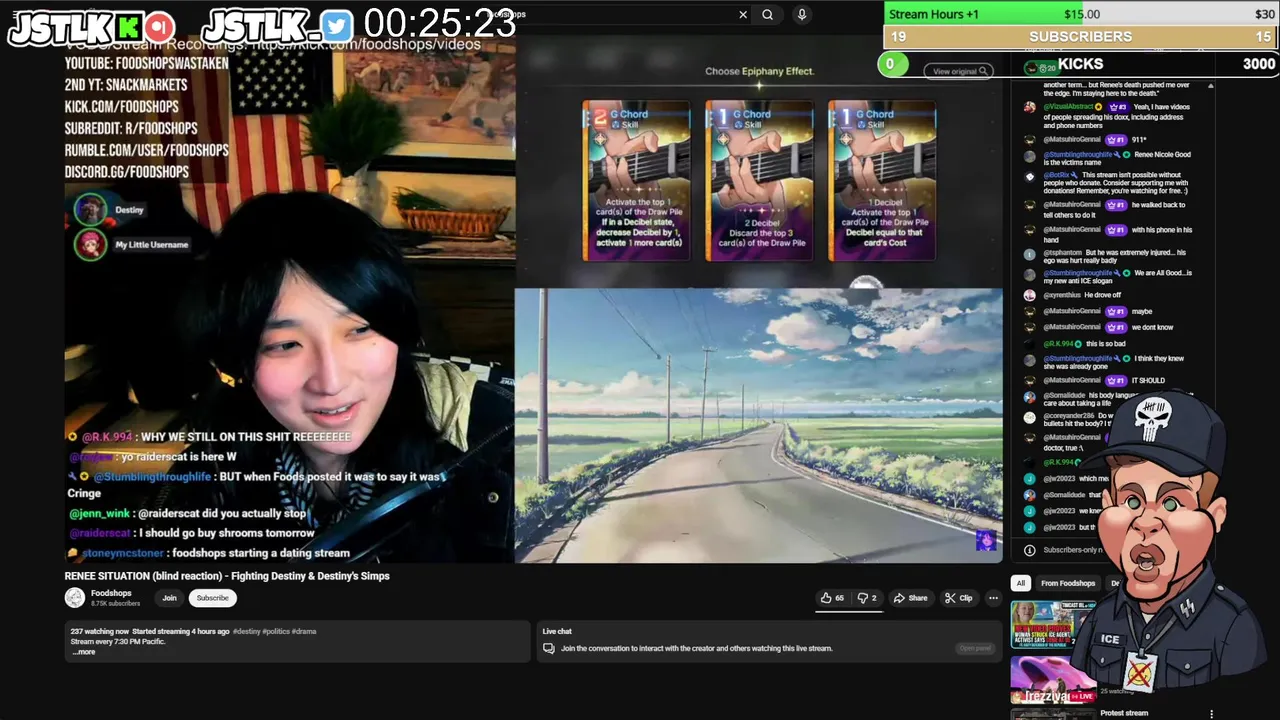
Task: Expand the description with ...more
Action: pyautogui.click(x=84, y=652)
